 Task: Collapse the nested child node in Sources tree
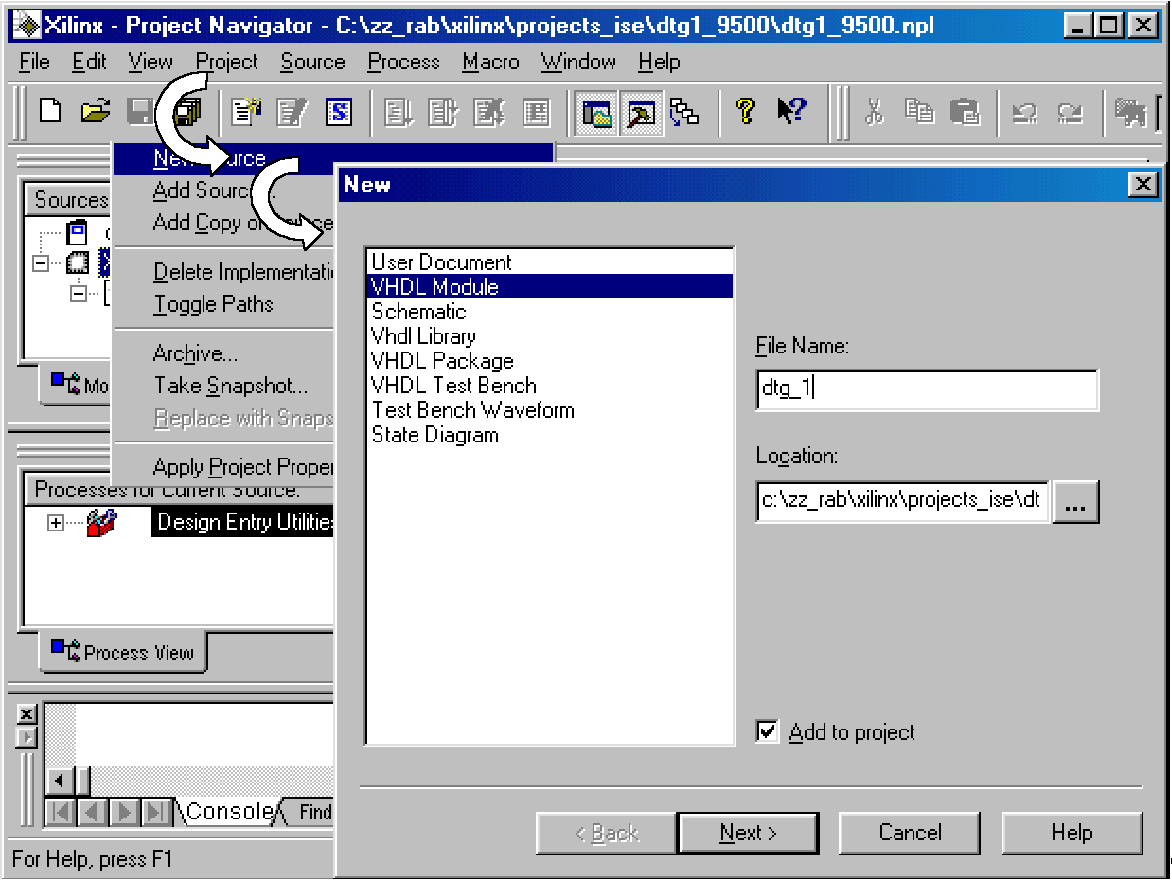(x=78, y=294)
